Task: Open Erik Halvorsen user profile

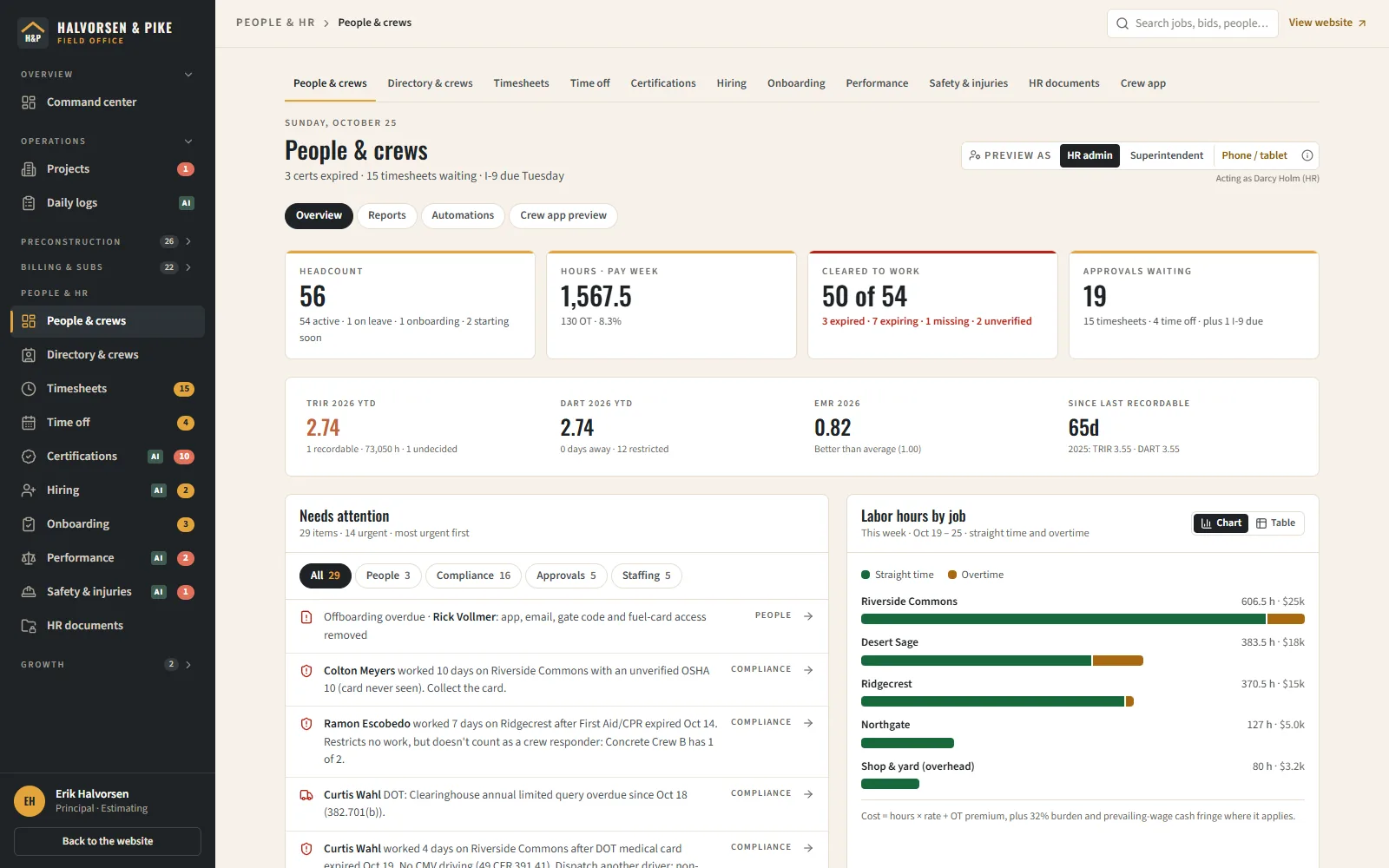Action: coord(108,801)
